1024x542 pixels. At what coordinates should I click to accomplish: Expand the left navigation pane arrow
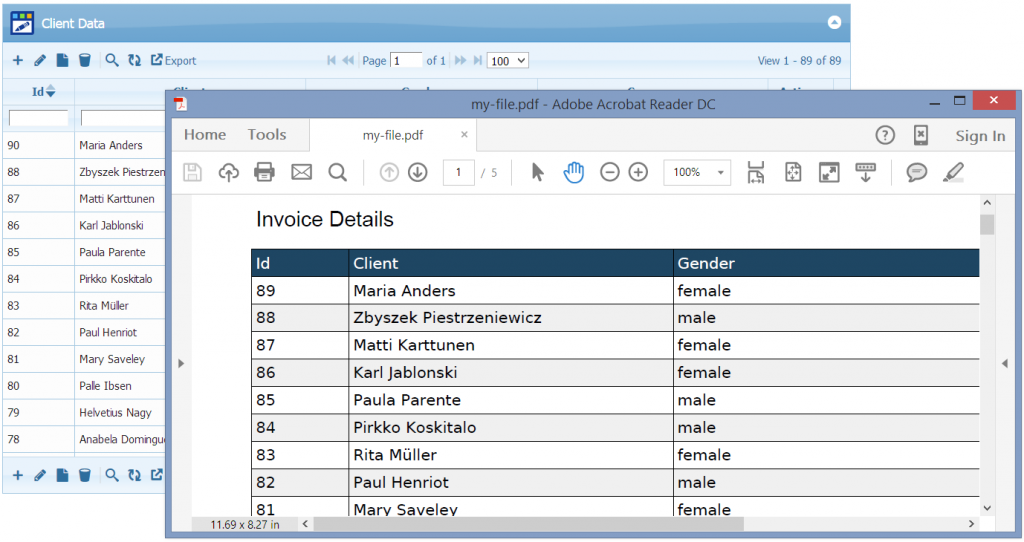[x=181, y=363]
